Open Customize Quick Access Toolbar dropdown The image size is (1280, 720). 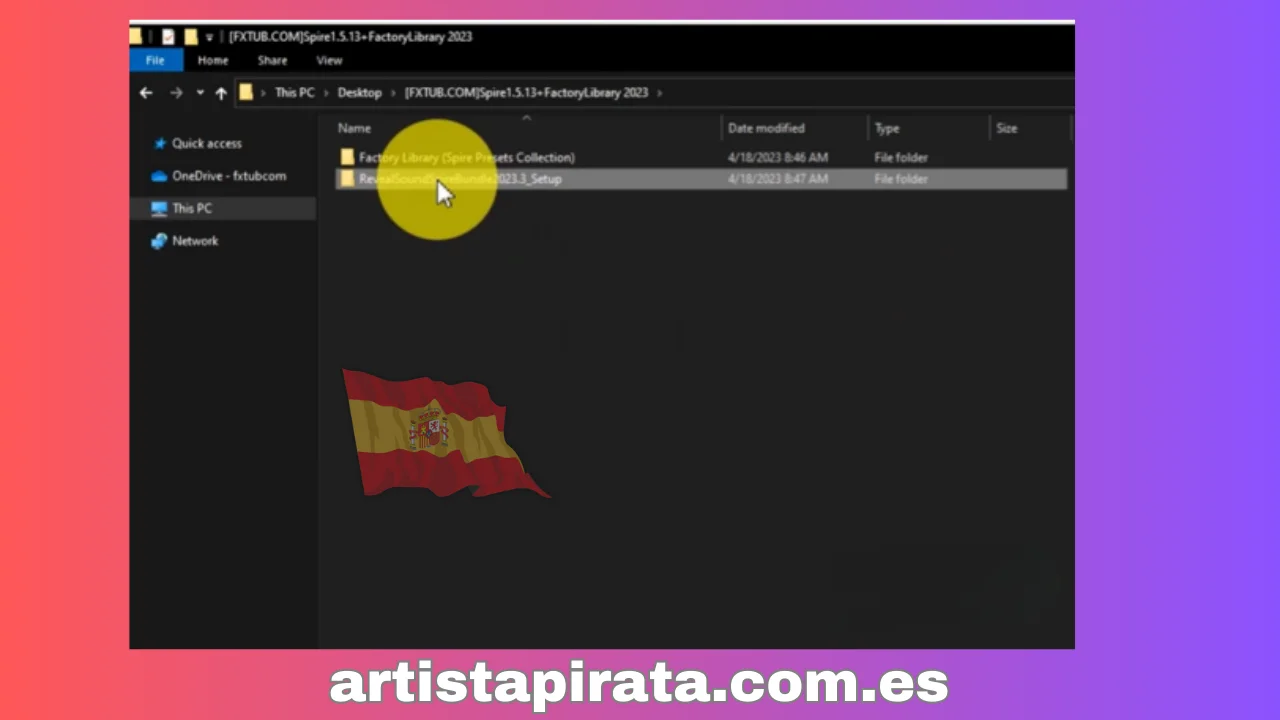coord(210,37)
